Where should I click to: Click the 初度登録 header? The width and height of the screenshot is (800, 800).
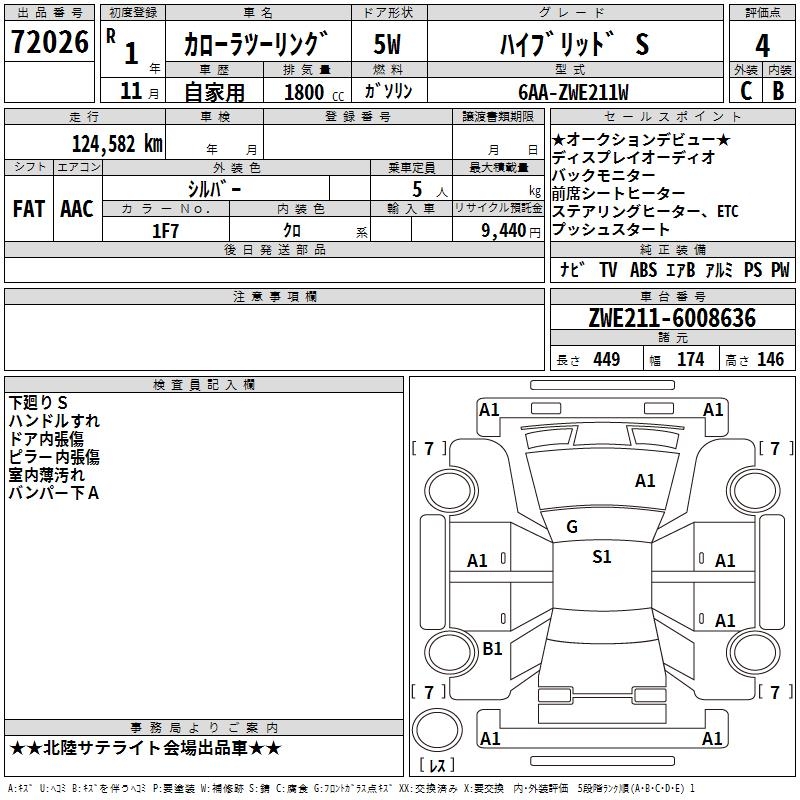(x=133, y=12)
